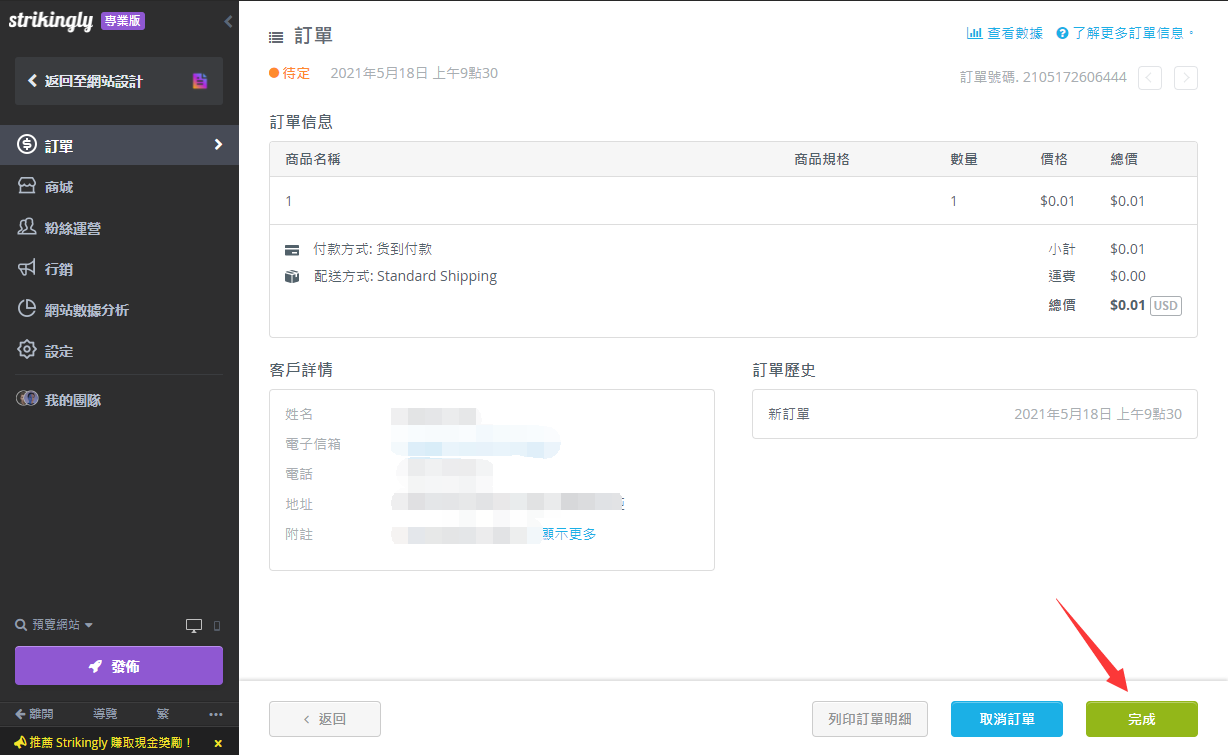Click the 專業版 plan badge
This screenshot has height=755, width=1228.
(123, 21)
